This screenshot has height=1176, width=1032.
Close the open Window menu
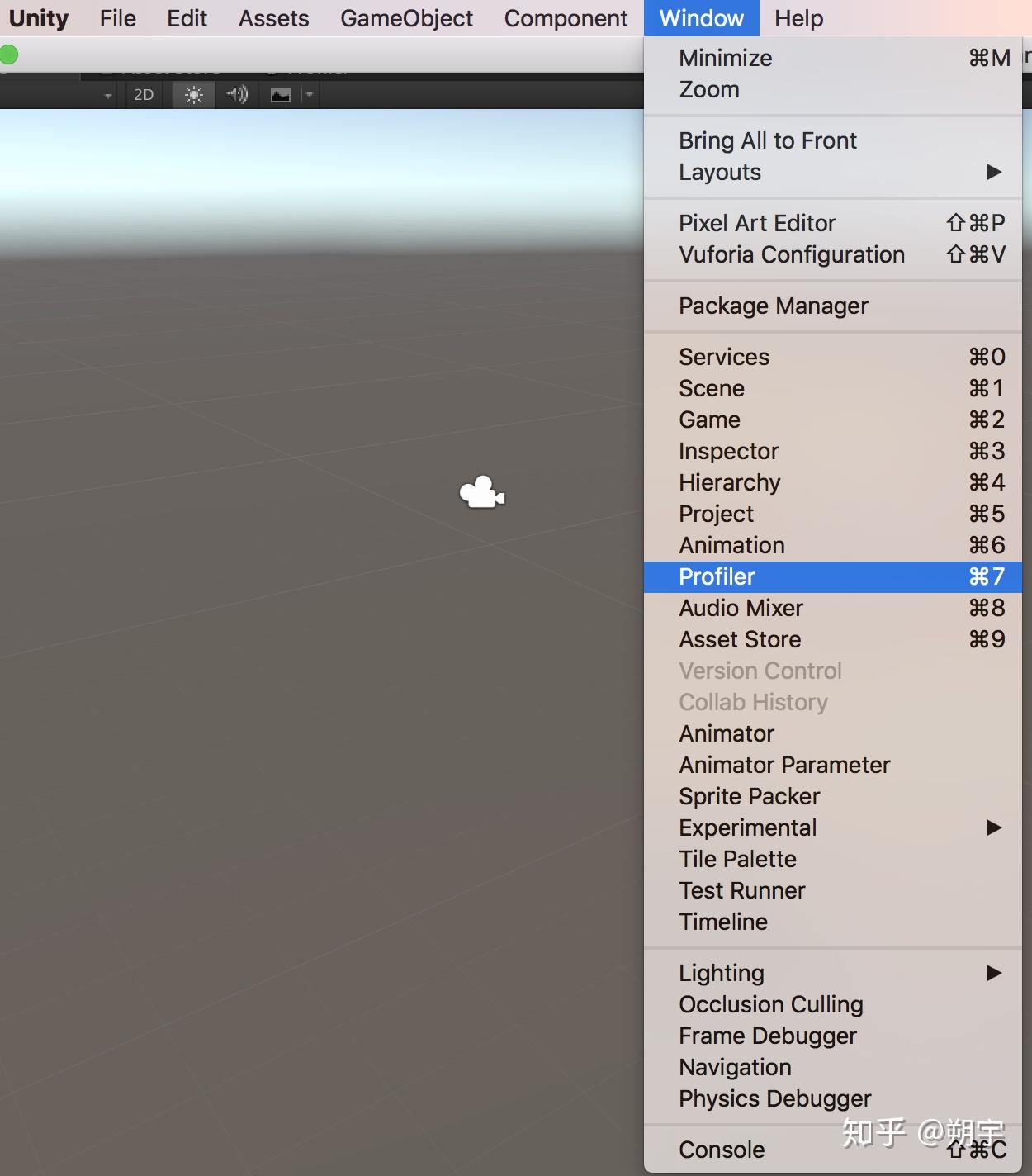[701, 18]
